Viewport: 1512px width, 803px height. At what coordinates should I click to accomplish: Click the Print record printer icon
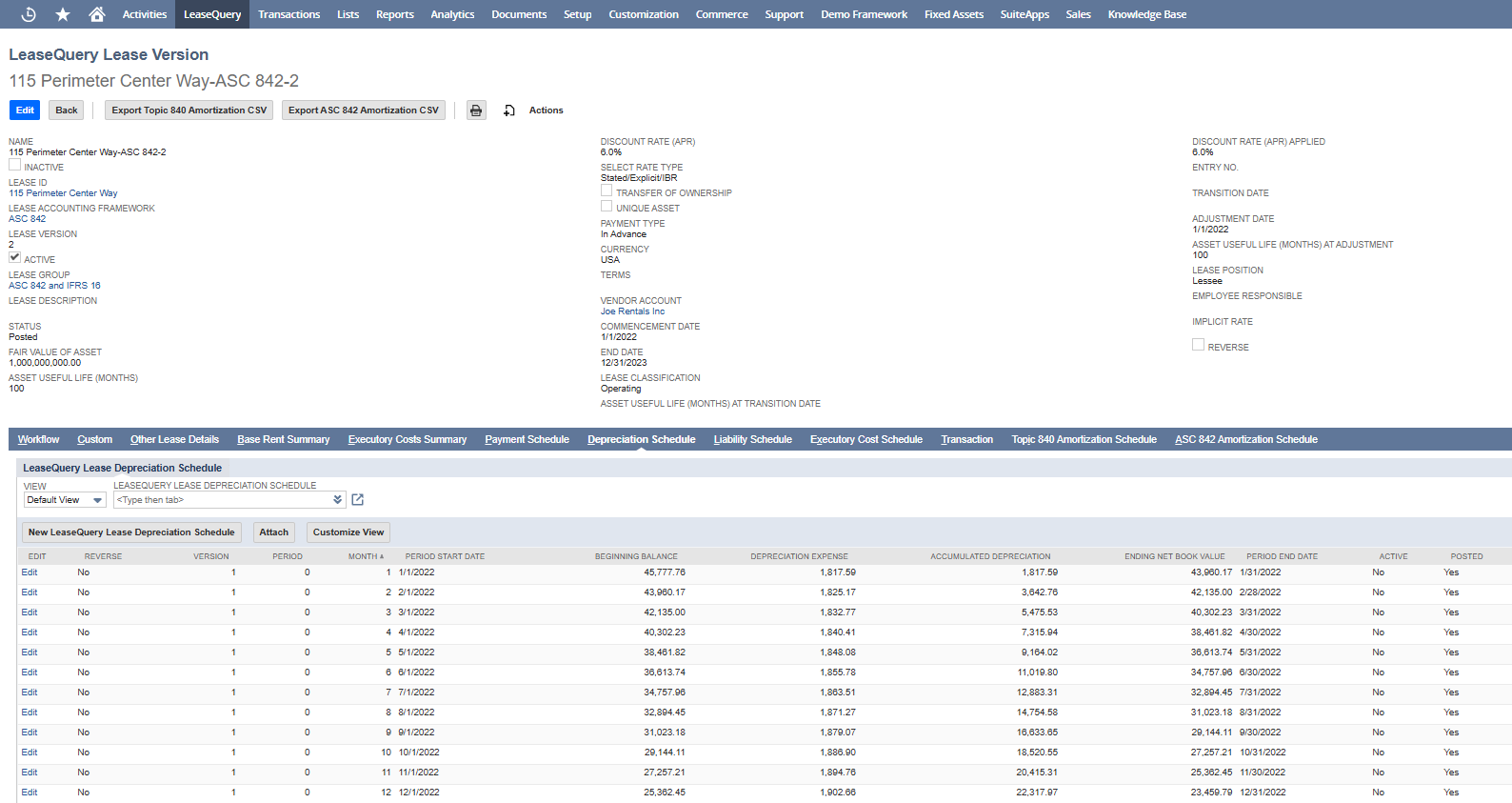pos(476,110)
